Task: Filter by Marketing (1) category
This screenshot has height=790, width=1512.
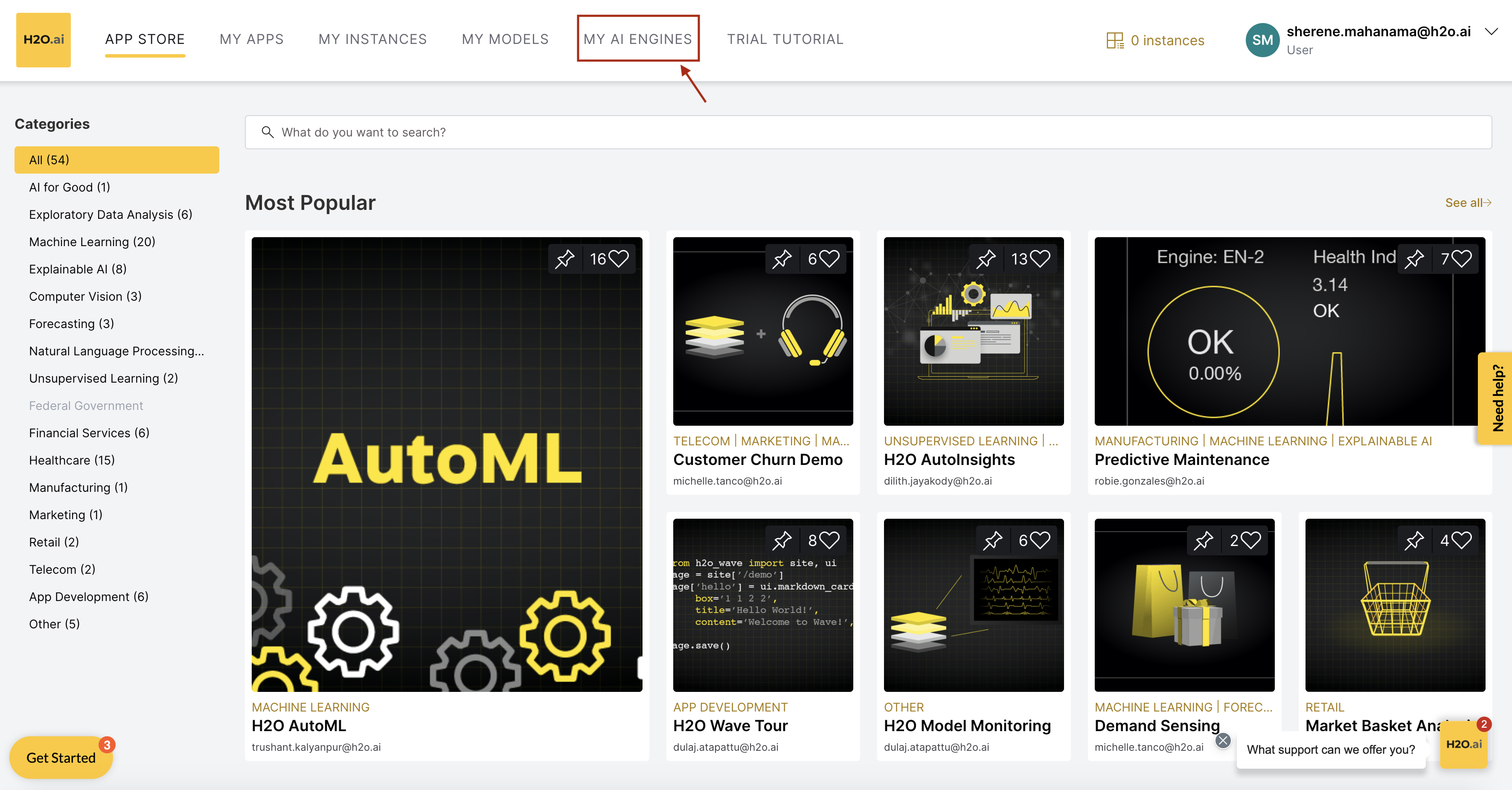Action: tap(66, 515)
